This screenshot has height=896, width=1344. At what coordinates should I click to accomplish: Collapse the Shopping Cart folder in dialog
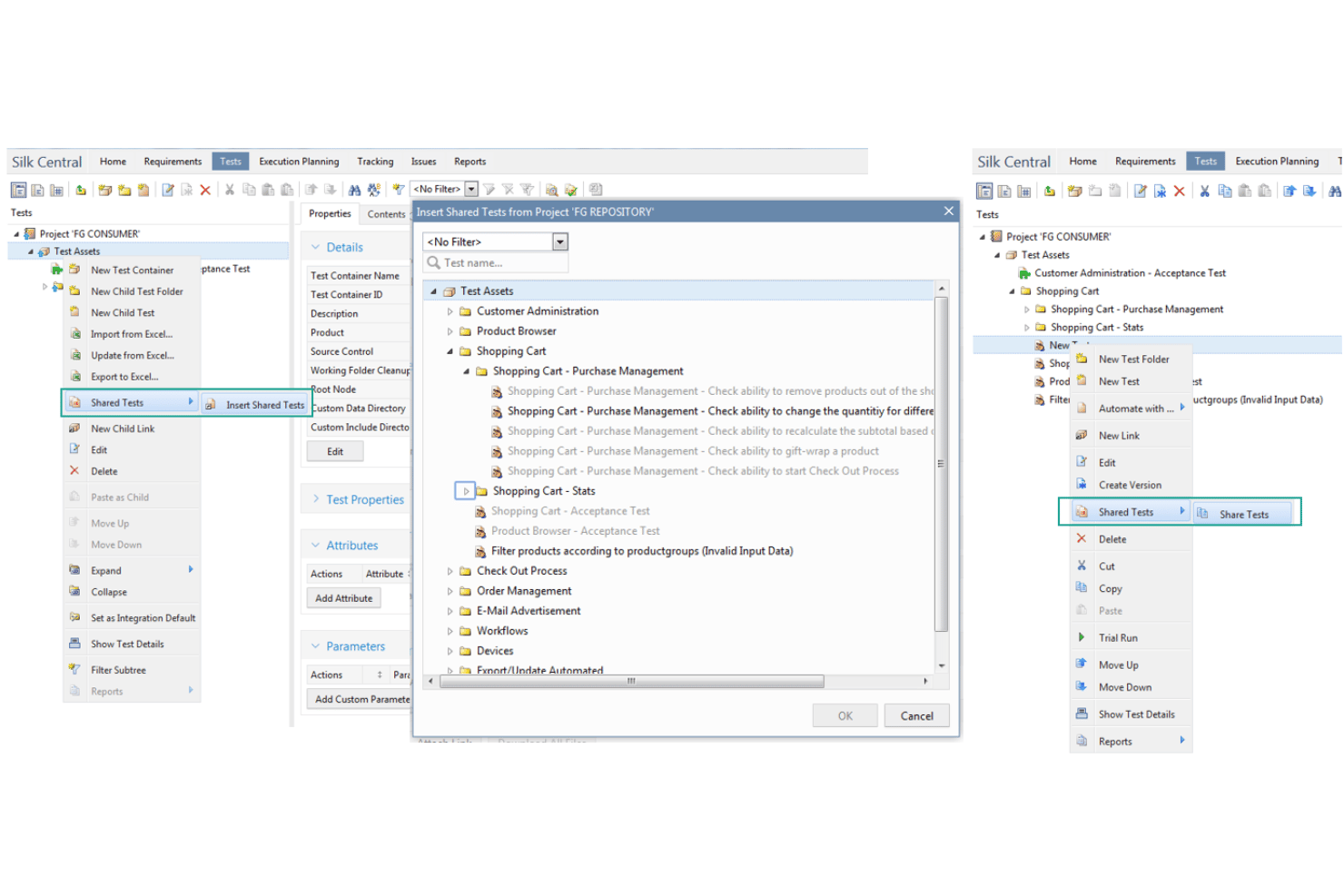450,351
